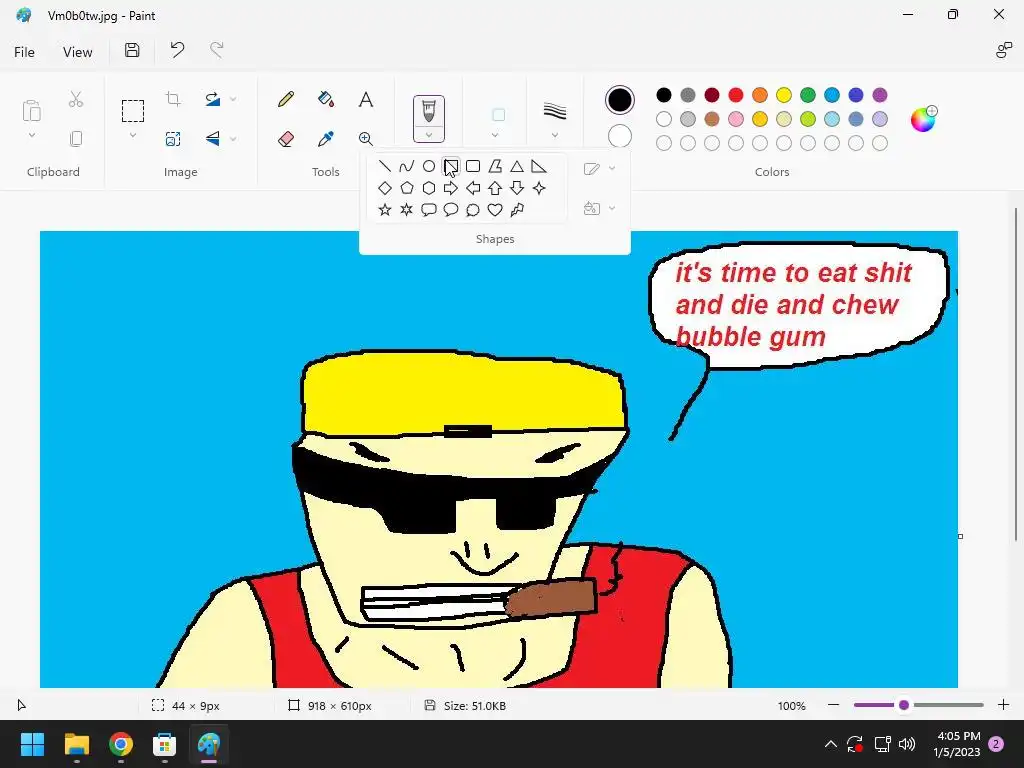Choose the Right arrow shape
The height and width of the screenshot is (768, 1024).
[x=451, y=188]
